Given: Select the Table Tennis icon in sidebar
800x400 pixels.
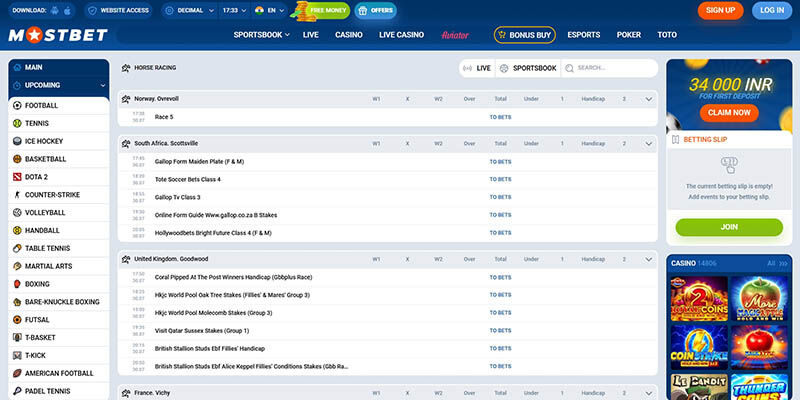Looking at the screenshot, I should click(17, 248).
